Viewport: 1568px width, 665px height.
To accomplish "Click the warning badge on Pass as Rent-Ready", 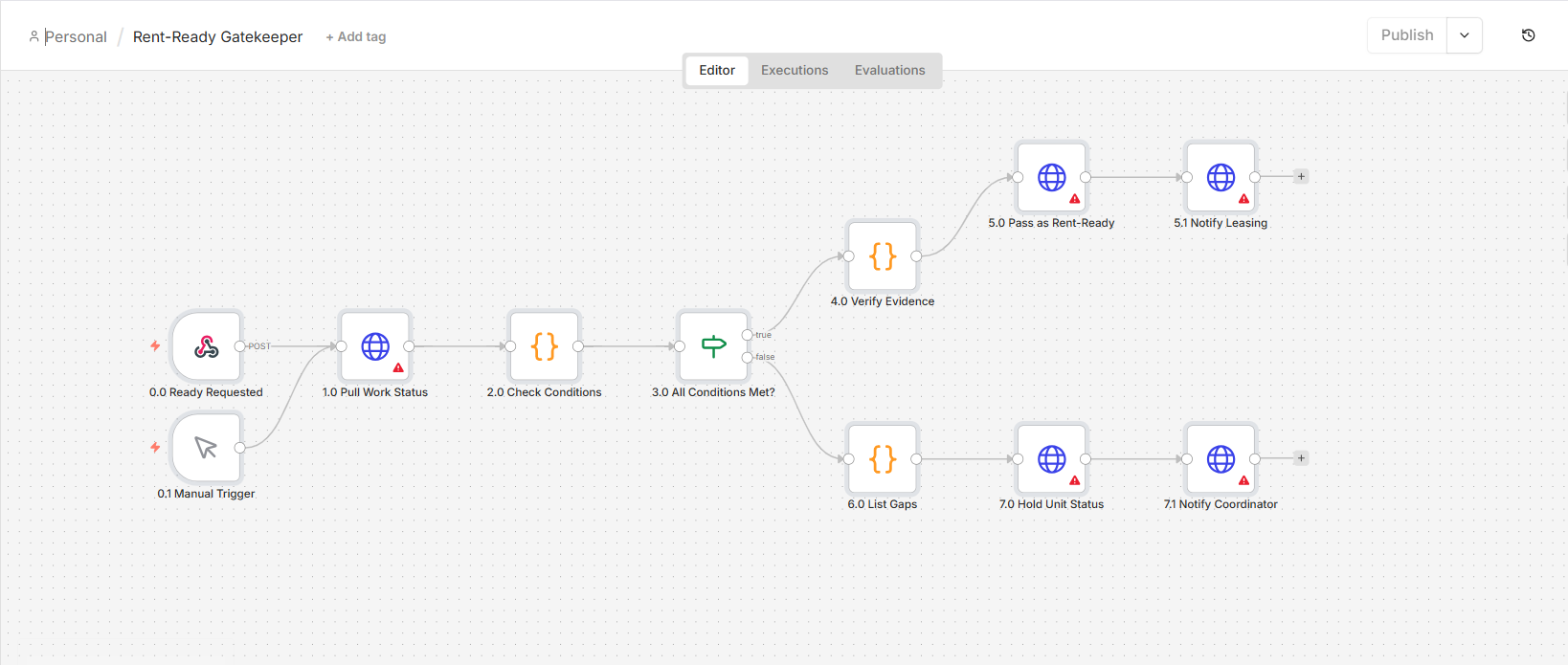I will tap(1075, 199).
